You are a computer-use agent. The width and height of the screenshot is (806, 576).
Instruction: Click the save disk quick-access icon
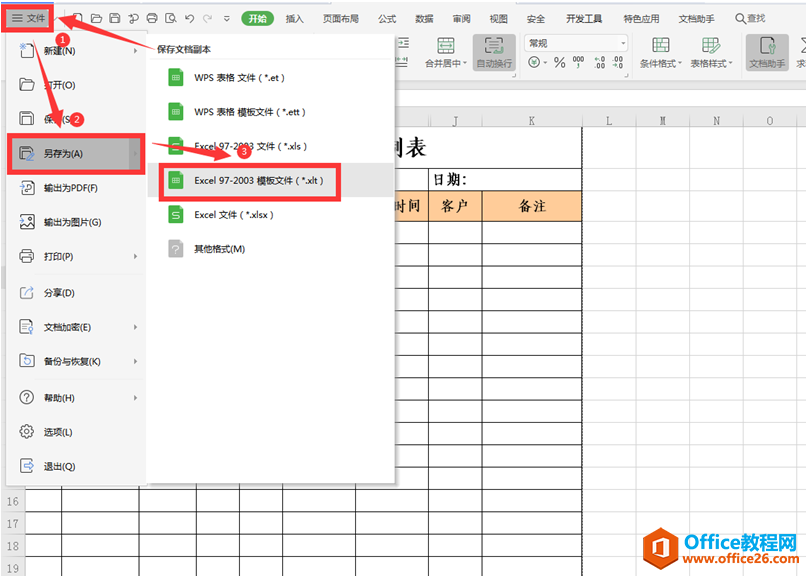(x=115, y=18)
